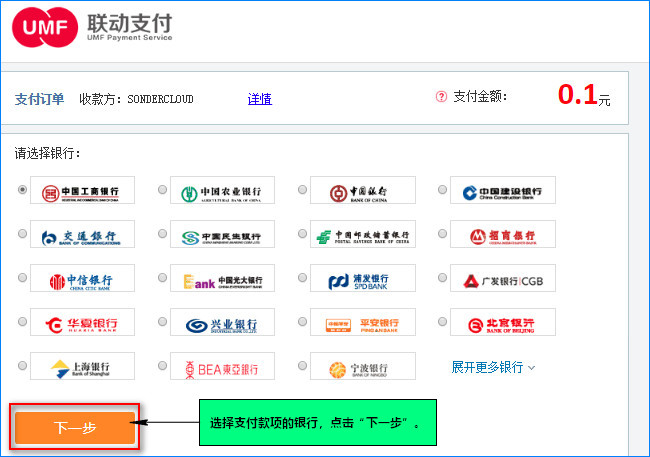Select the radio button for 交通银行
Screen dimensions: 650x457
(22, 233)
